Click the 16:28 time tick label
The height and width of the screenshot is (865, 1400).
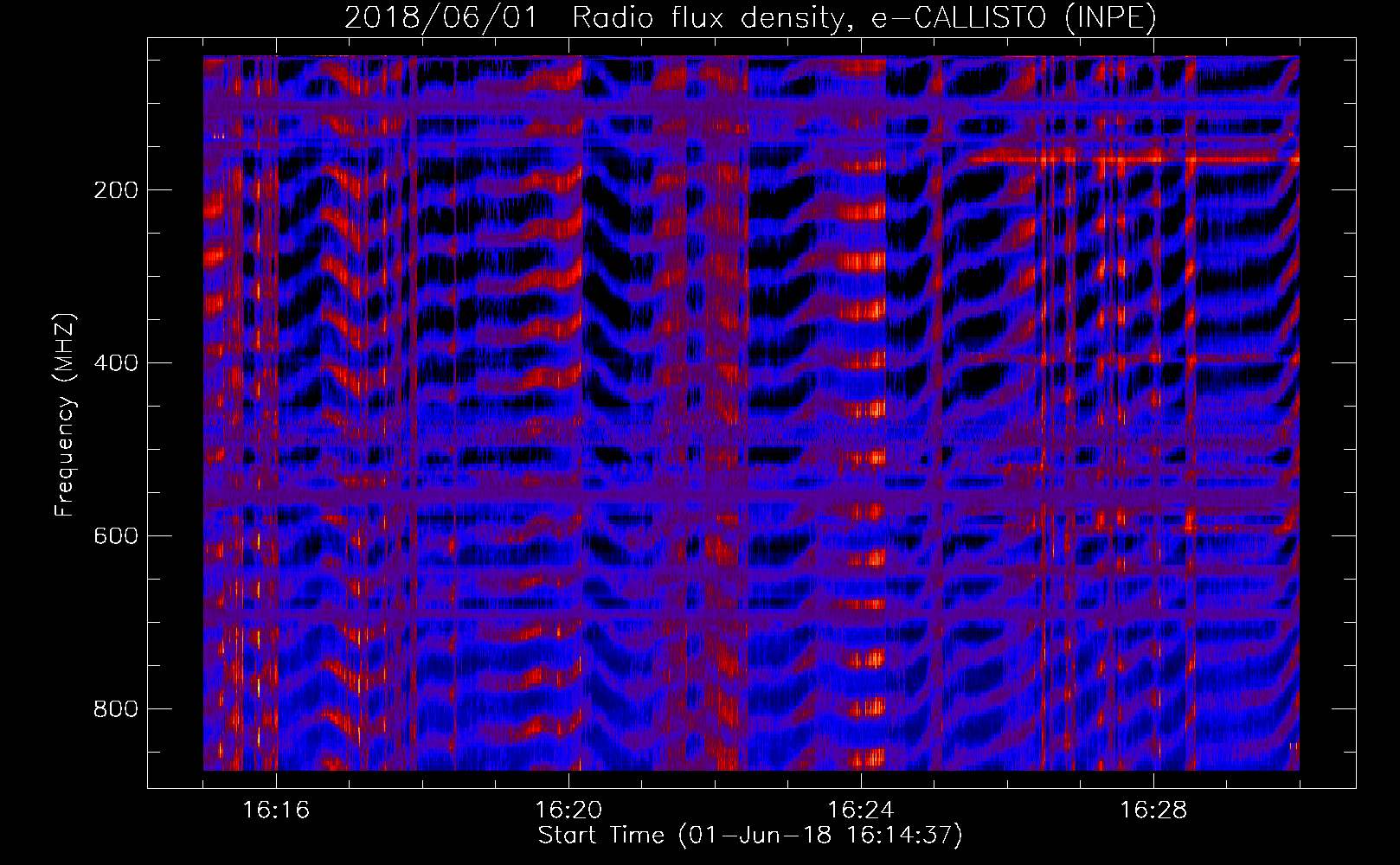[1153, 811]
